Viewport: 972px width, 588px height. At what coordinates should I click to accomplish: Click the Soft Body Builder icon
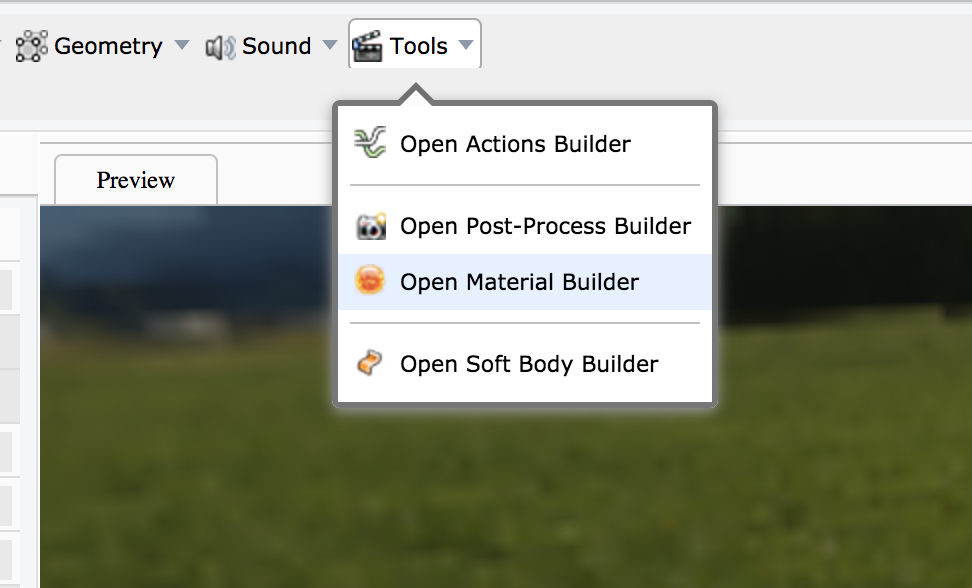tap(370, 364)
